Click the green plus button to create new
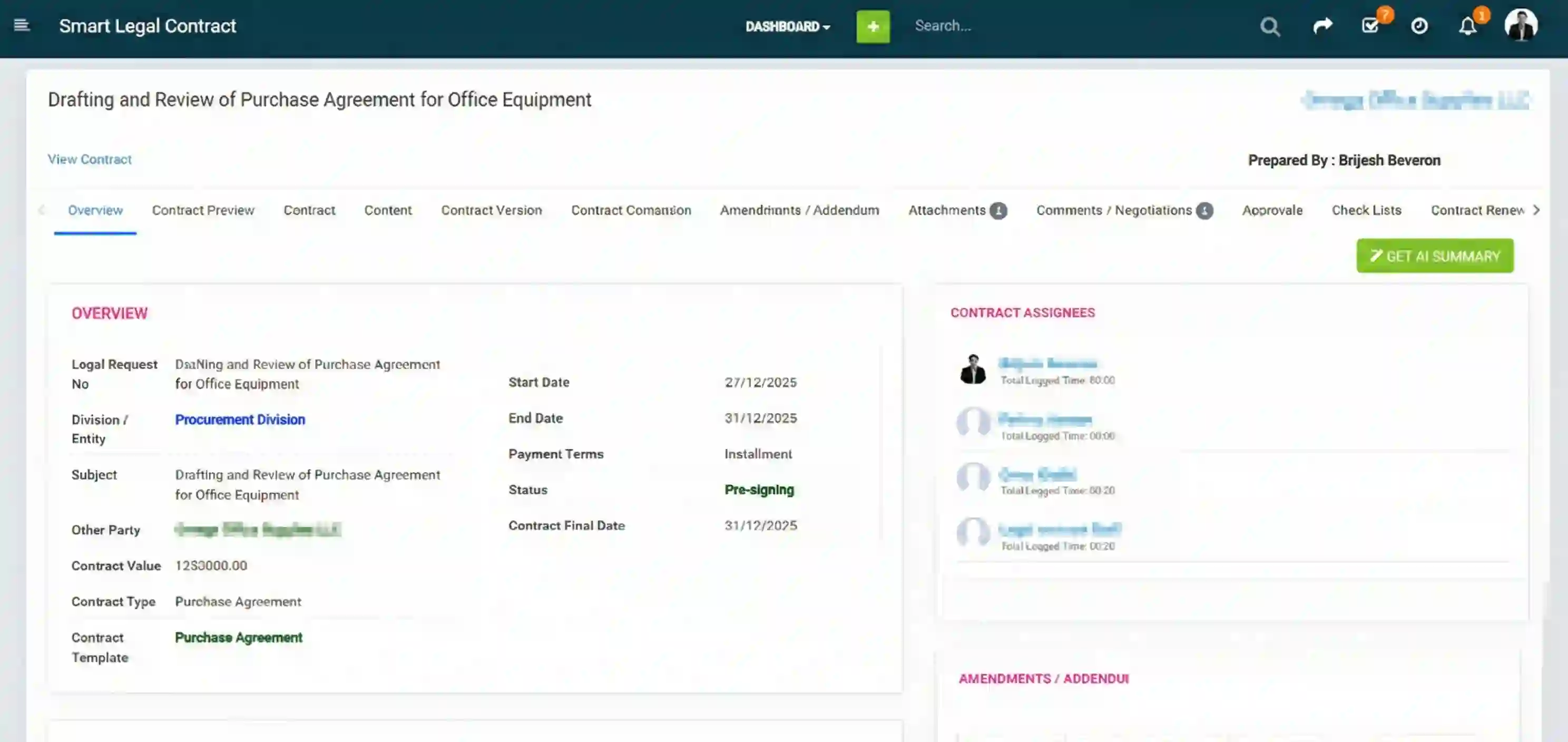1568x742 pixels. point(873,26)
